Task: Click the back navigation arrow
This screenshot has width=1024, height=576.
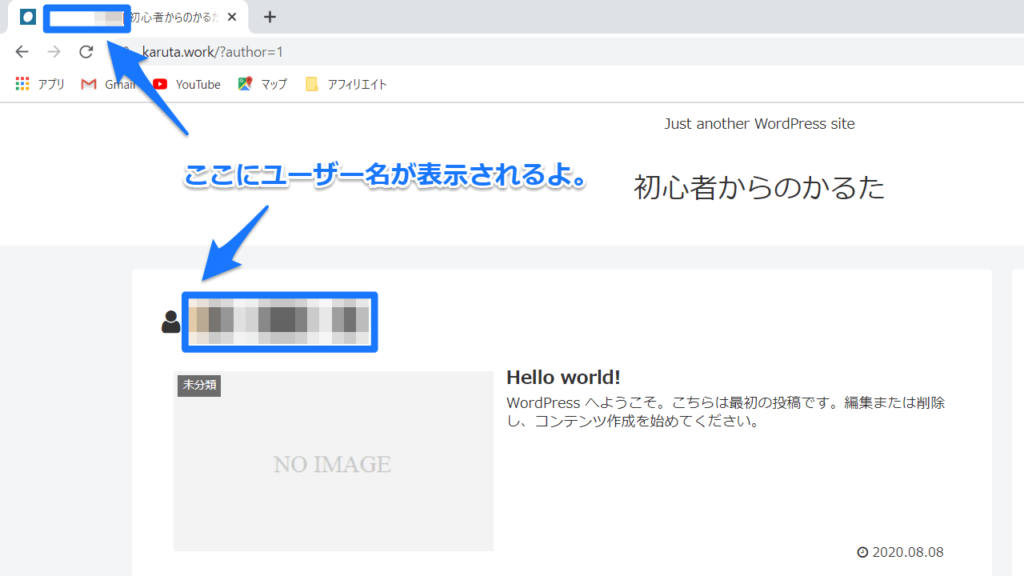Action: (x=22, y=52)
